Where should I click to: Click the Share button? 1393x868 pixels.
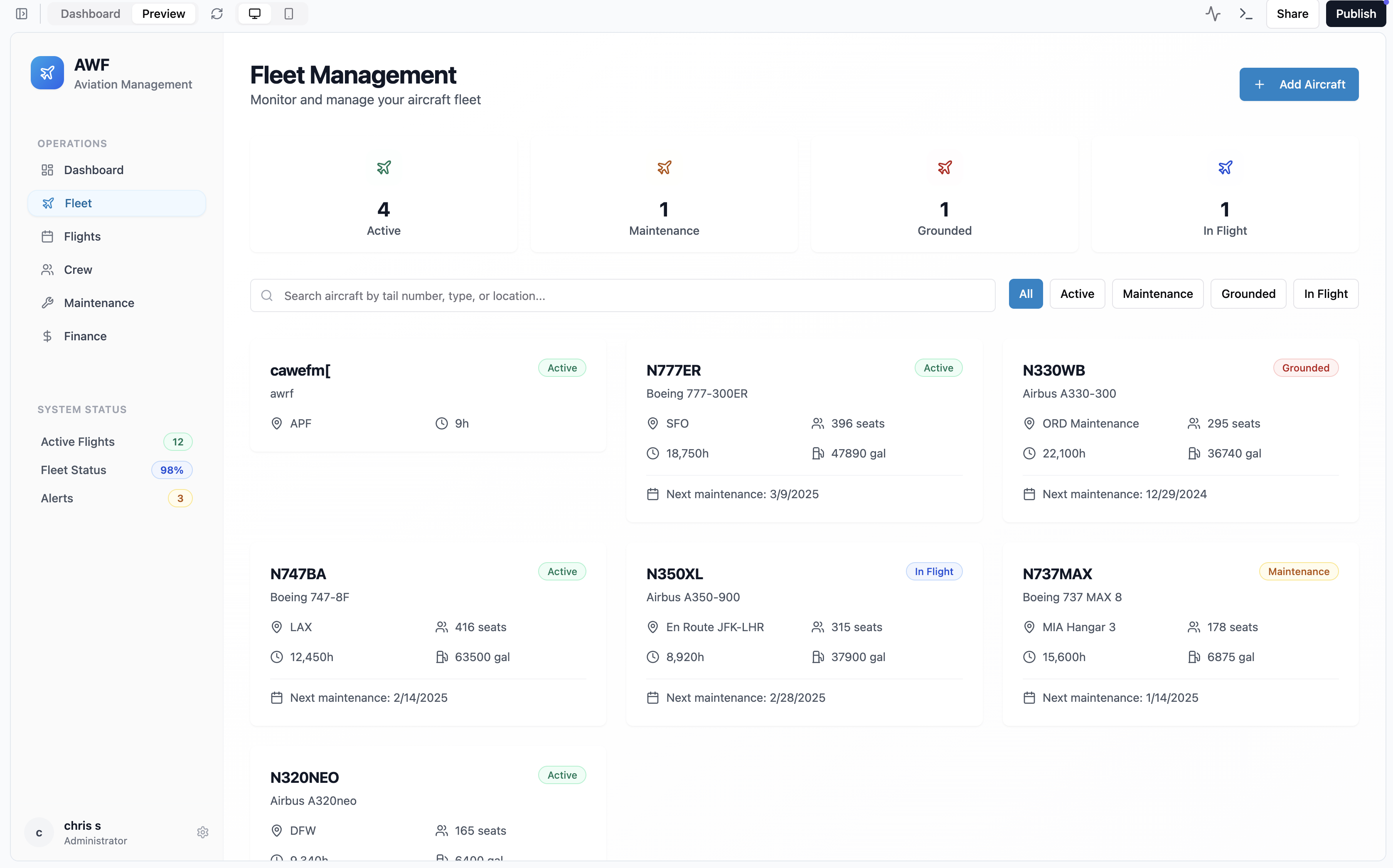coord(1292,14)
